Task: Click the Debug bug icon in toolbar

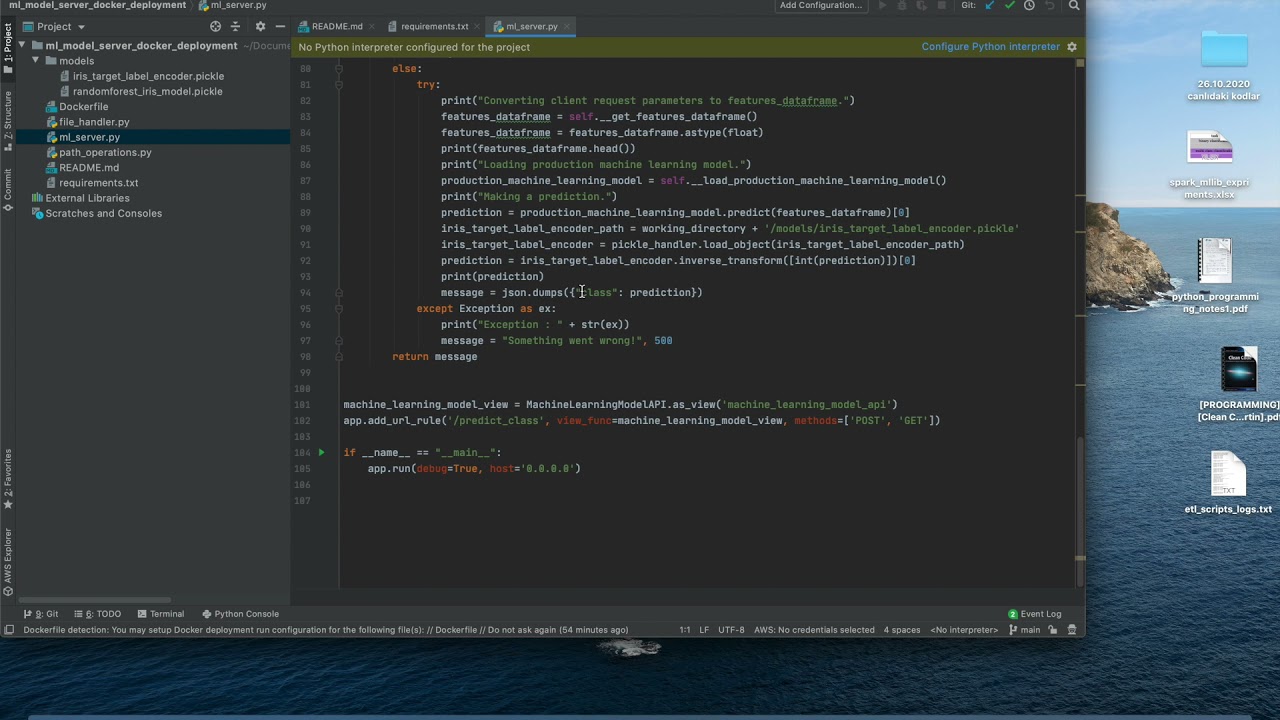Action: (902, 5)
